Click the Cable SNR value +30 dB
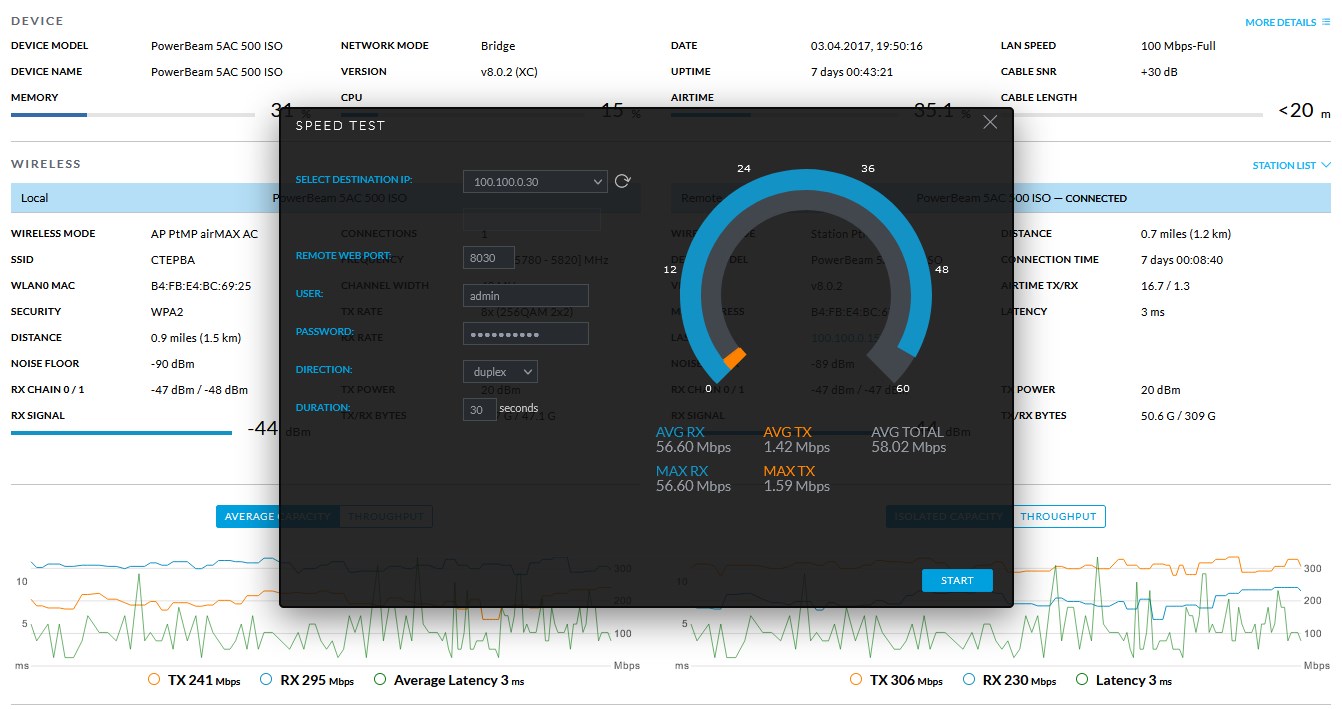Viewport: 1342px width, 709px height. point(1159,72)
